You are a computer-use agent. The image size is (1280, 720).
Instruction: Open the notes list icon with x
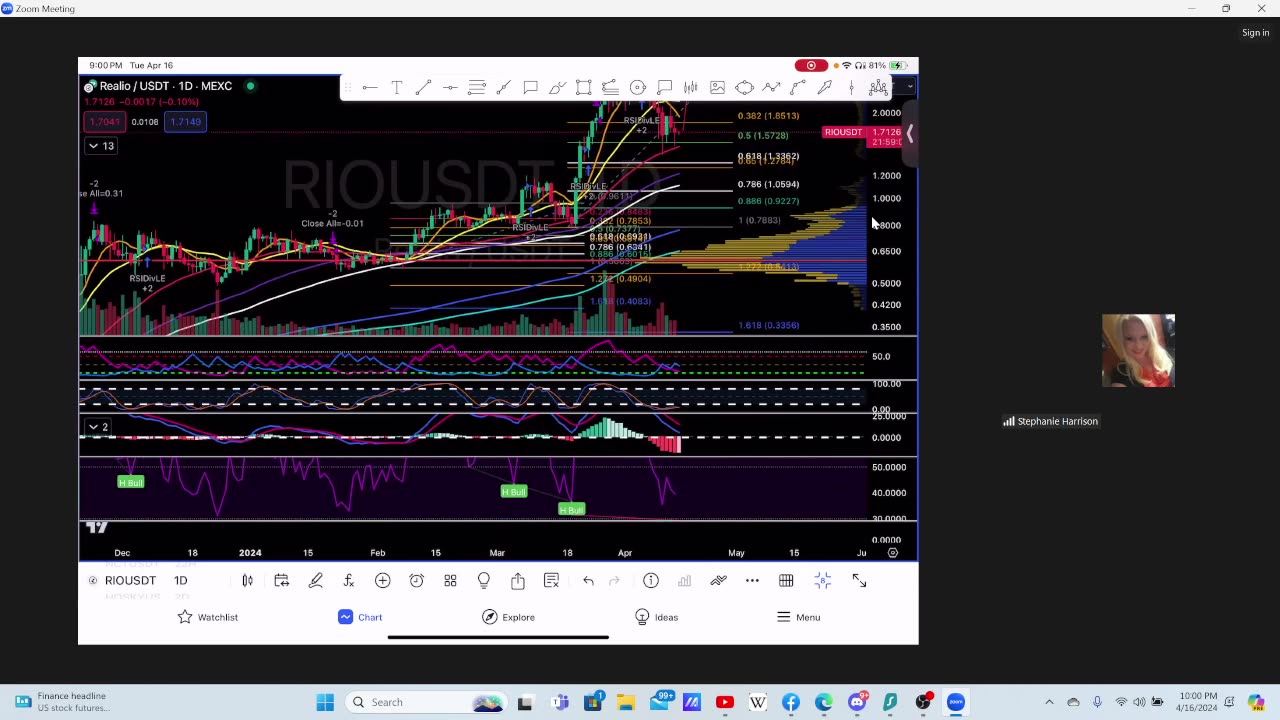coord(551,581)
